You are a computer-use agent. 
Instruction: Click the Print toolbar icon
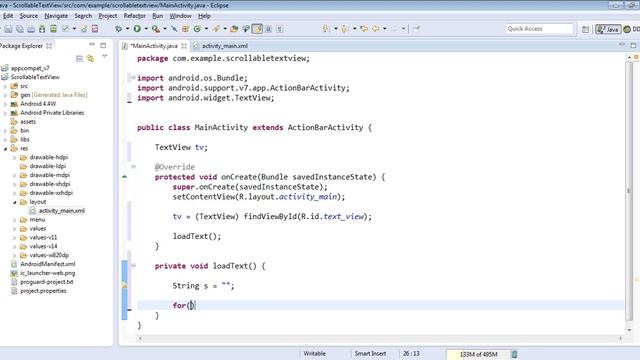(x=31, y=29)
